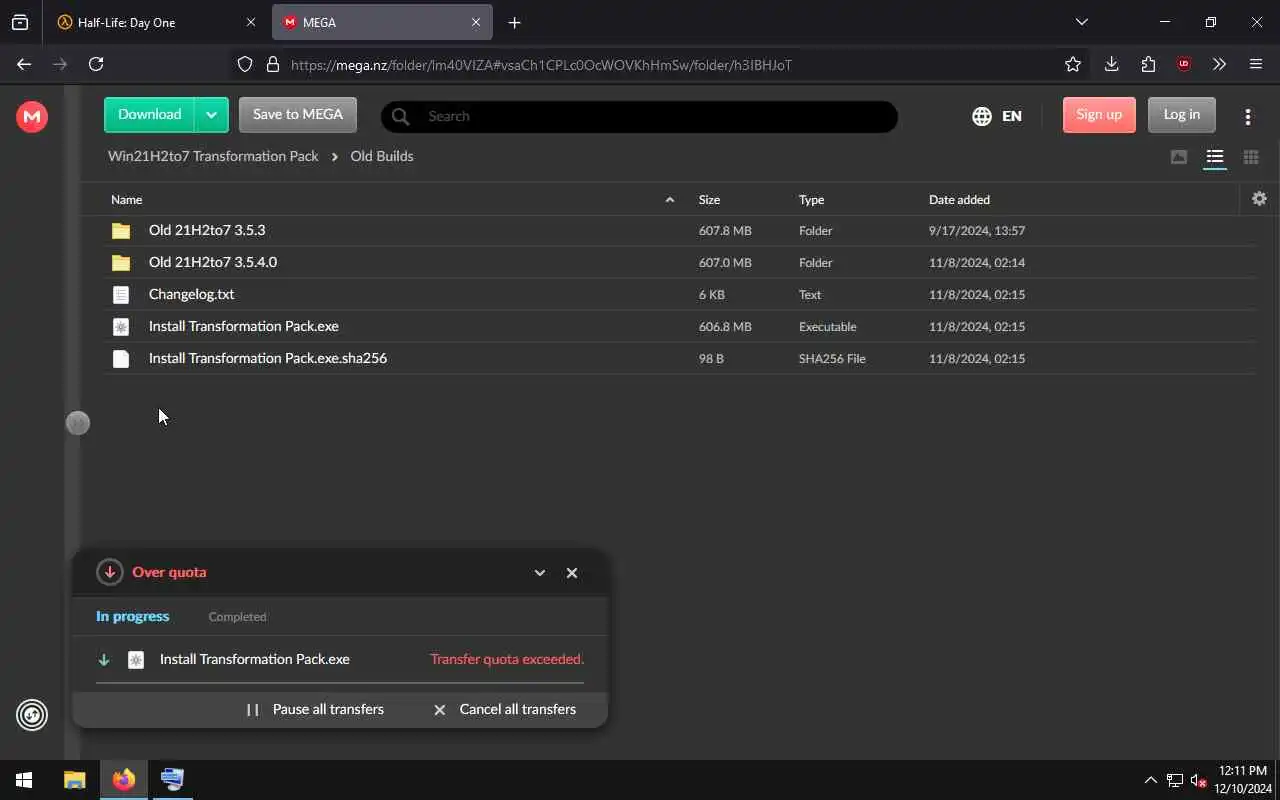Click the Log in button

(x=1181, y=115)
